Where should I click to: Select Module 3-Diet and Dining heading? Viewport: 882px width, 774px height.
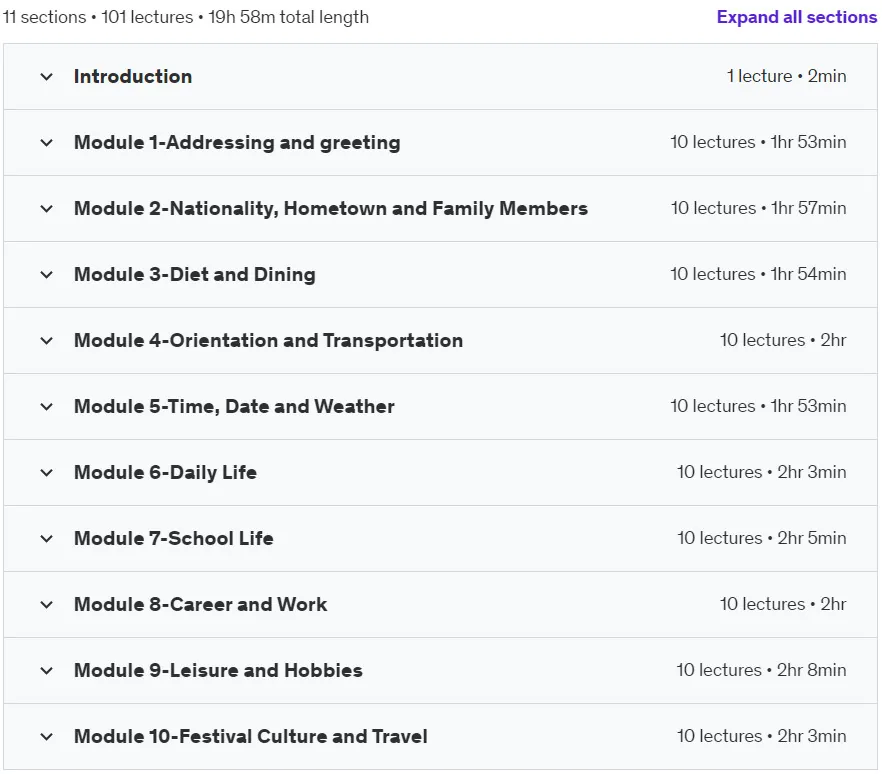[x=195, y=274]
